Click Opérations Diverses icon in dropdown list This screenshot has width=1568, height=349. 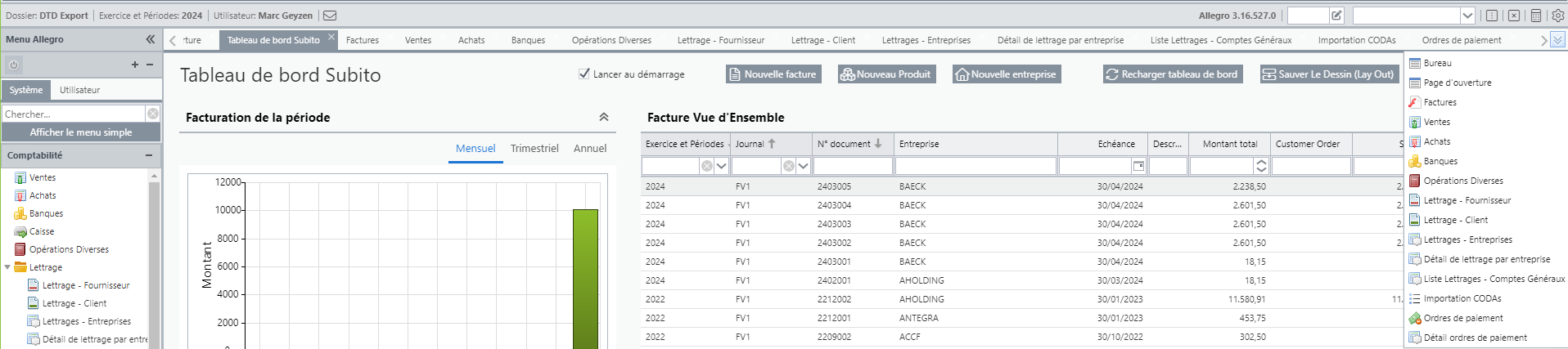(x=1414, y=181)
